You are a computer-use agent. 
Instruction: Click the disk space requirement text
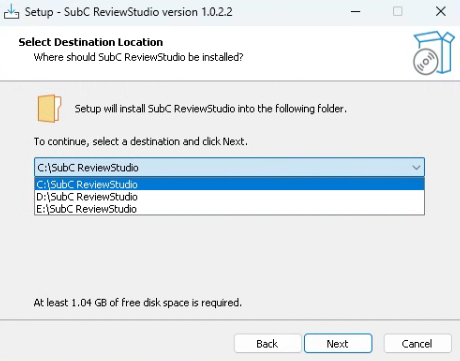pyautogui.click(x=138, y=303)
